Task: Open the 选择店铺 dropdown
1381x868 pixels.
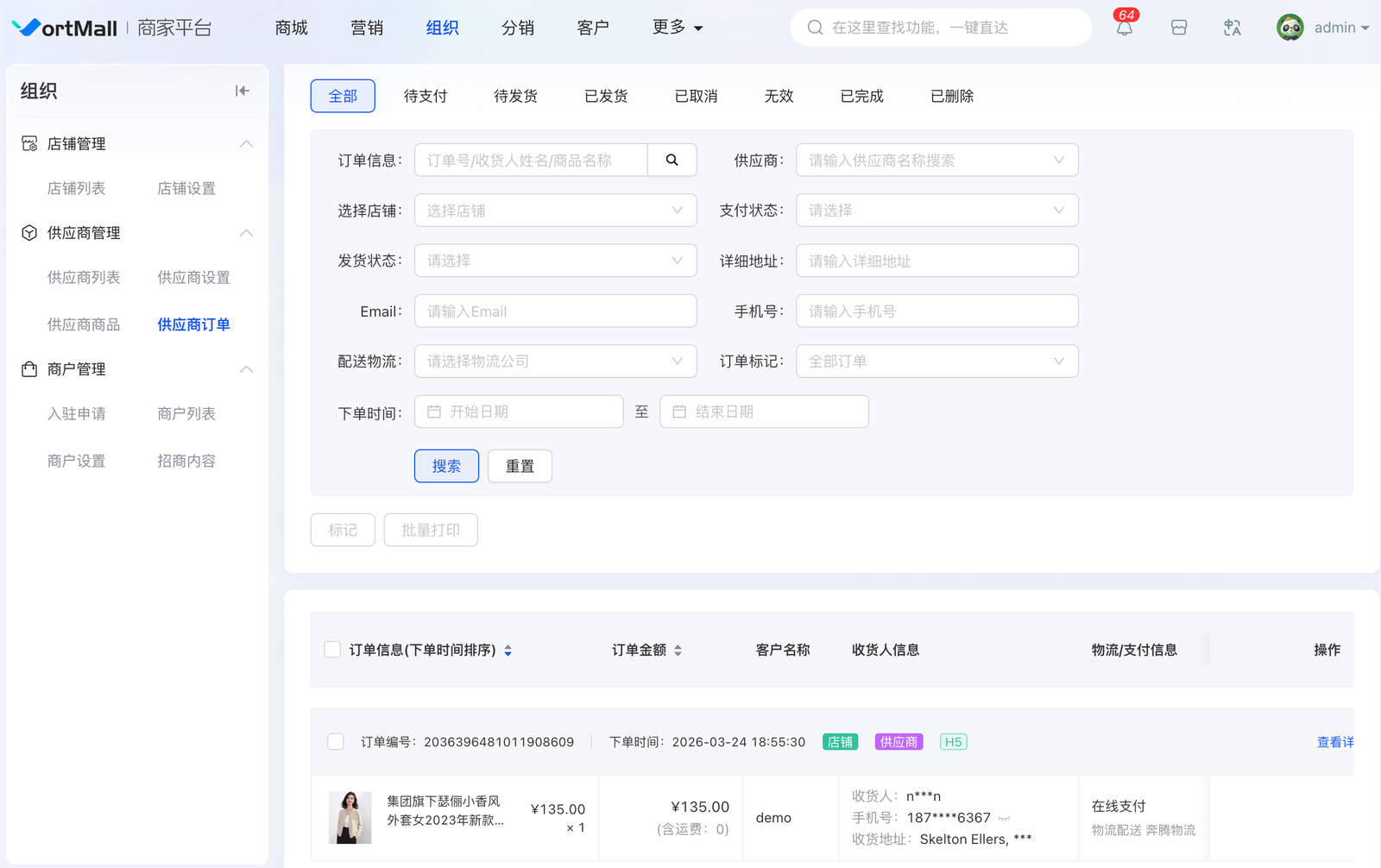Action: pyautogui.click(x=555, y=211)
